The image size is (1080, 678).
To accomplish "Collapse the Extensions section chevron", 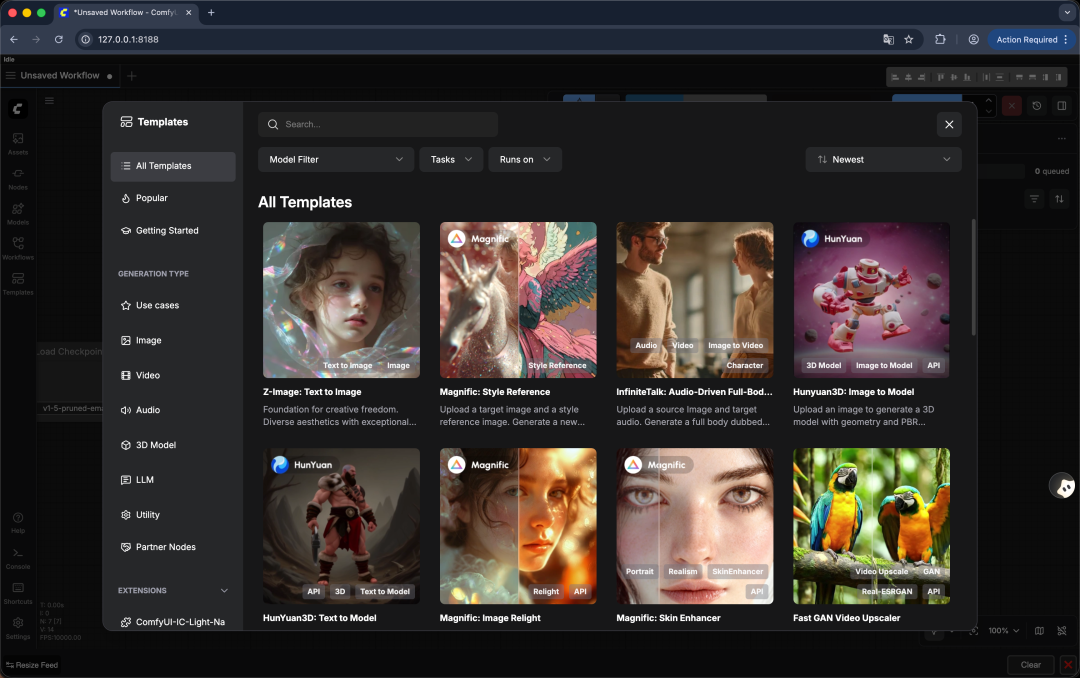I will [224, 590].
